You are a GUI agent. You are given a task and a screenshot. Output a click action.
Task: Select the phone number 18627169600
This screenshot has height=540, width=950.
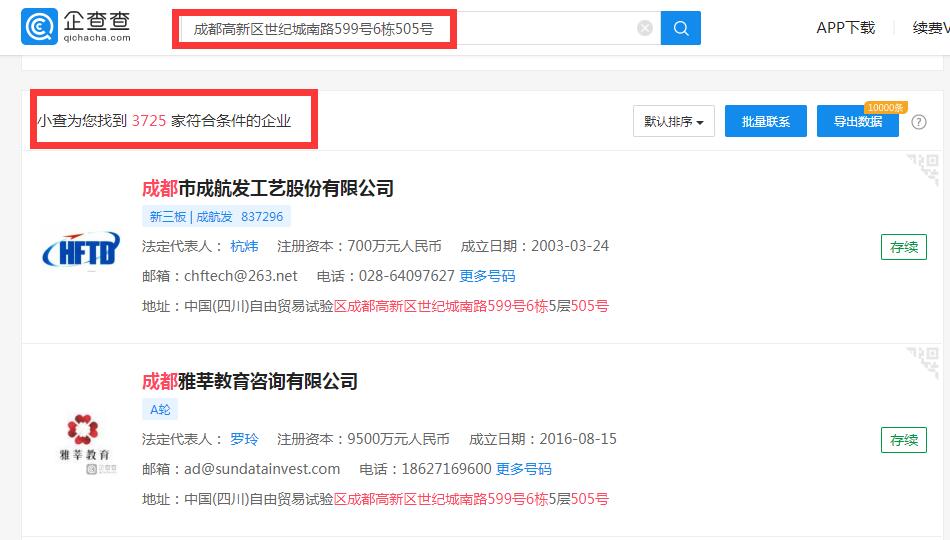(x=447, y=468)
